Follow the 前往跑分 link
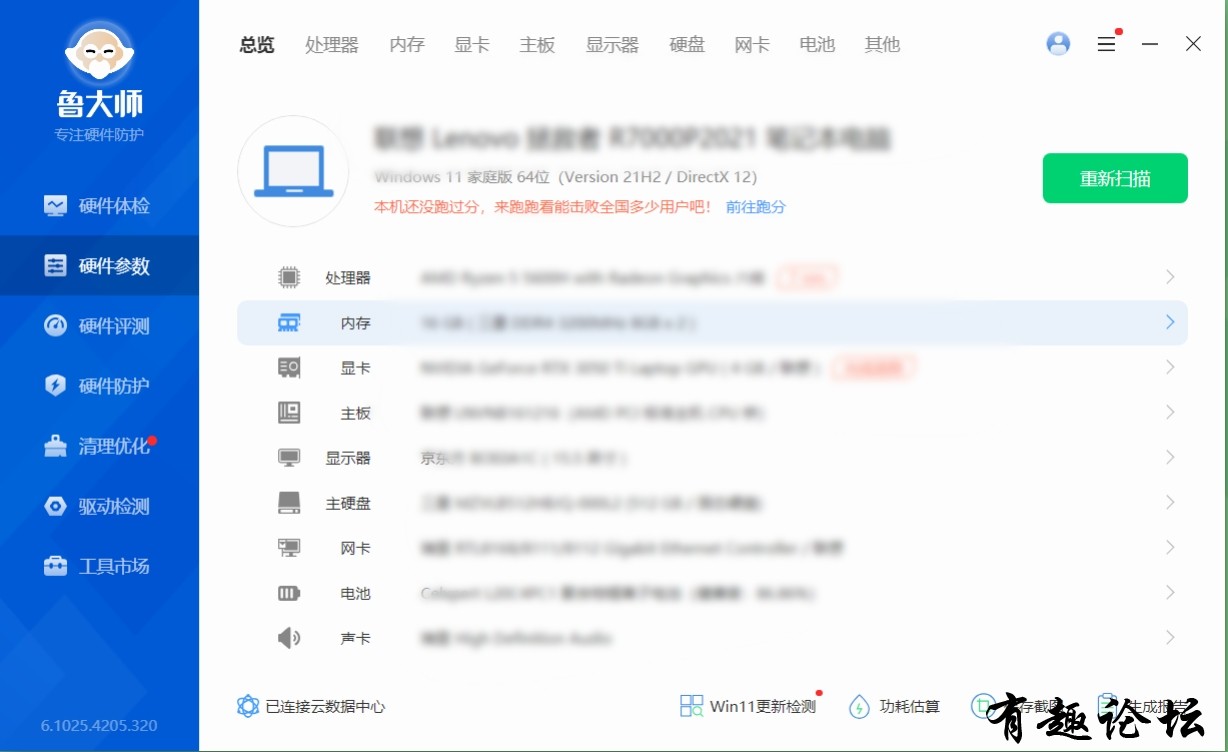The image size is (1228, 752). pyautogui.click(x=756, y=207)
